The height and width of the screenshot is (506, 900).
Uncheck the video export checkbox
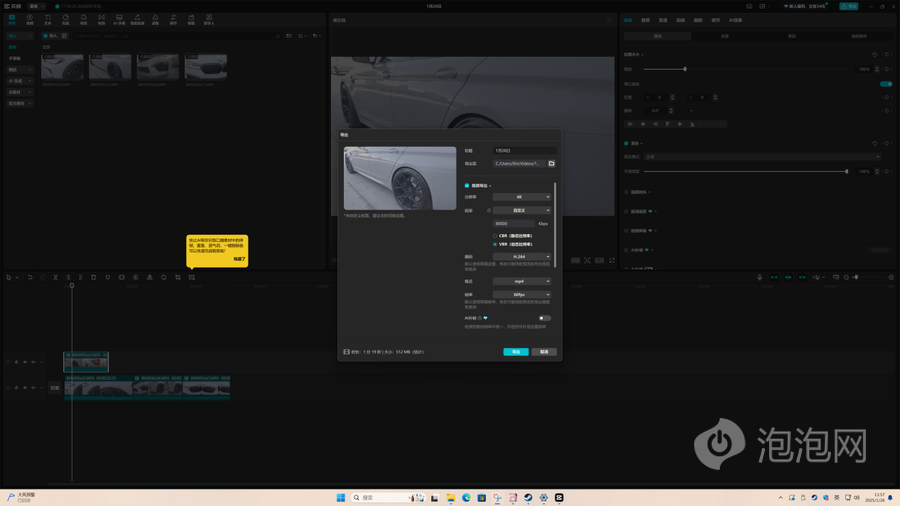click(x=467, y=186)
